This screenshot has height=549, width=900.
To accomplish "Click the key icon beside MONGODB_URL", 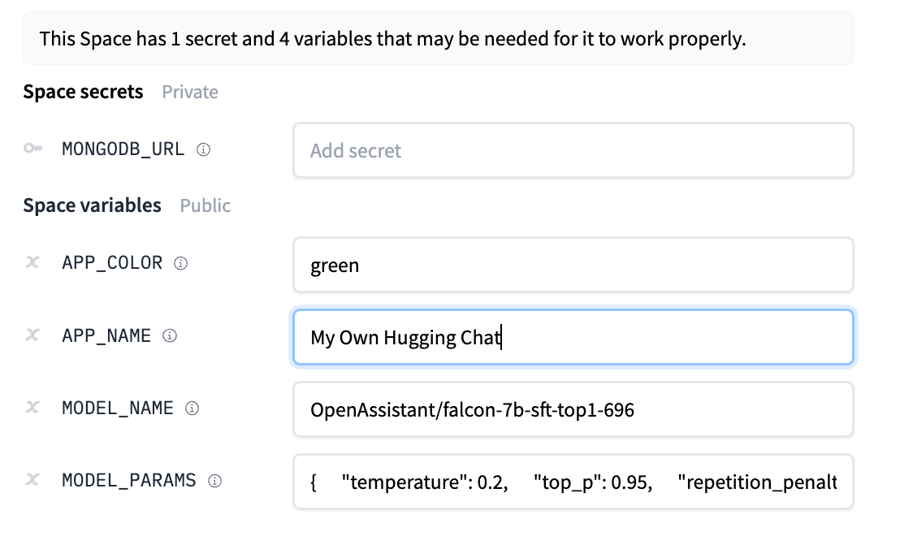I will [x=33, y=149].
